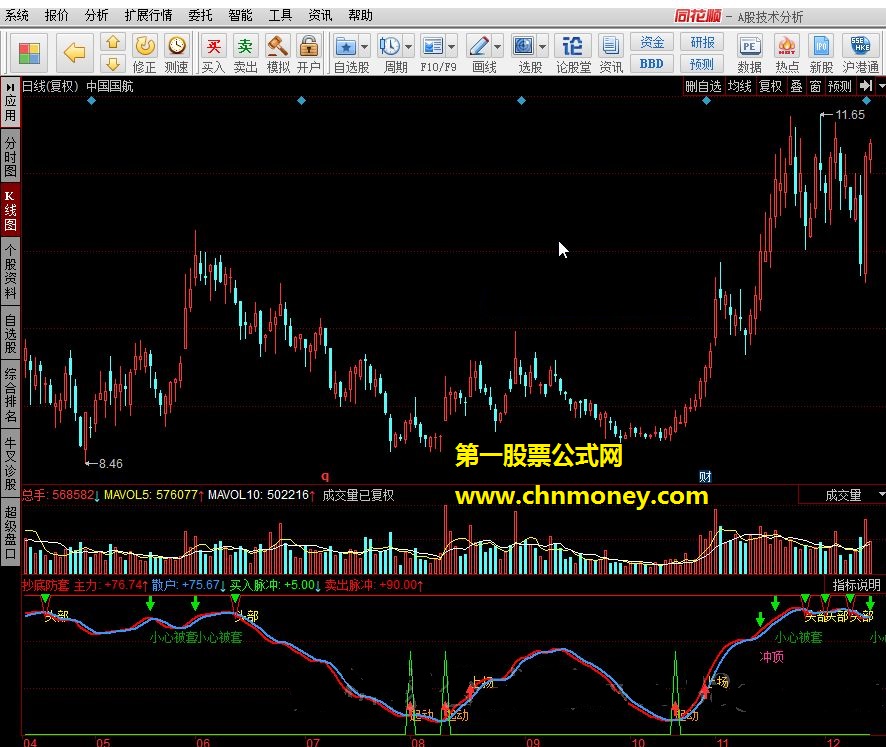Click the 财 finance marker on chart
This screenshot has height=747, width=886.
705,476
